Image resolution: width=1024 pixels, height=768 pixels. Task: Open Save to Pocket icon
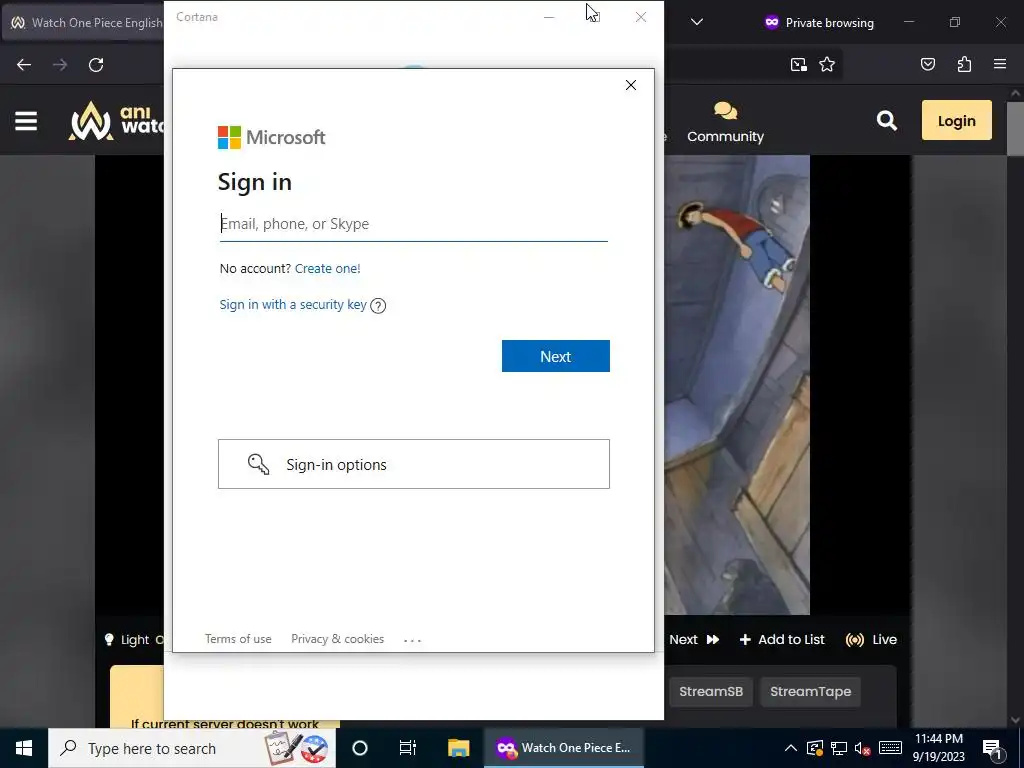[927, 64]
